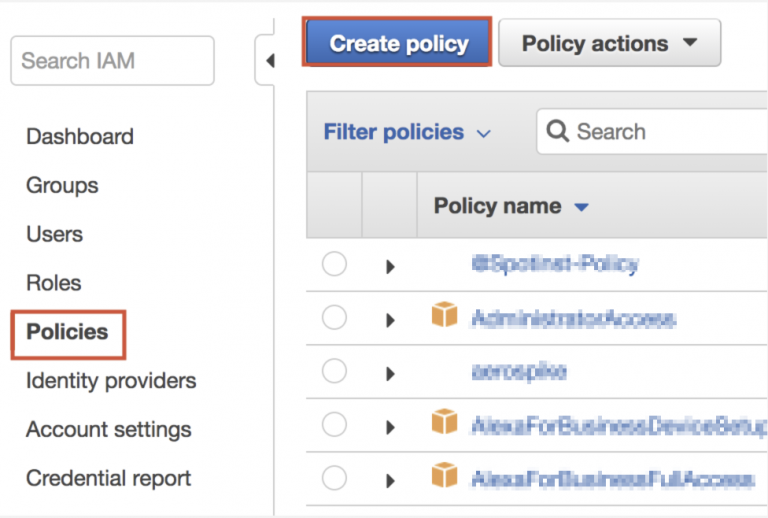
Task: Select the Spotinst-Policy radio button
Action: coord(334,264)
